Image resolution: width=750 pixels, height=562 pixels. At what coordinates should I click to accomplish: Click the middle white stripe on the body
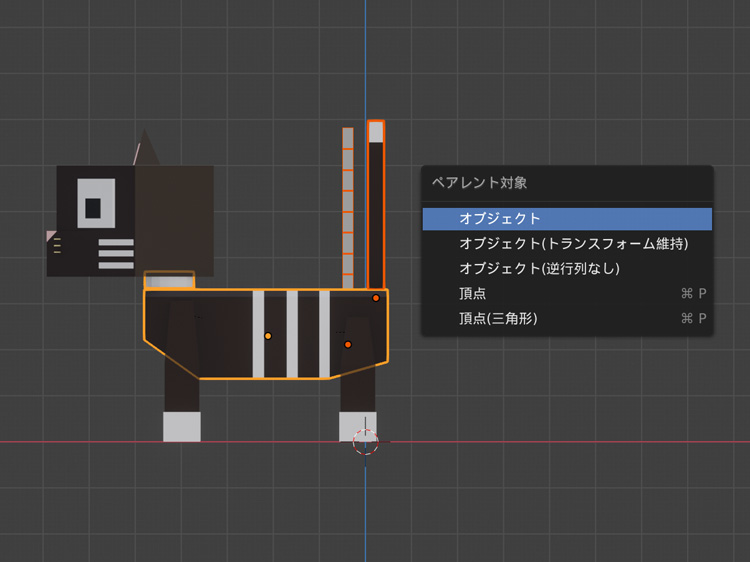pyautogui.click(x=292, y=334)
